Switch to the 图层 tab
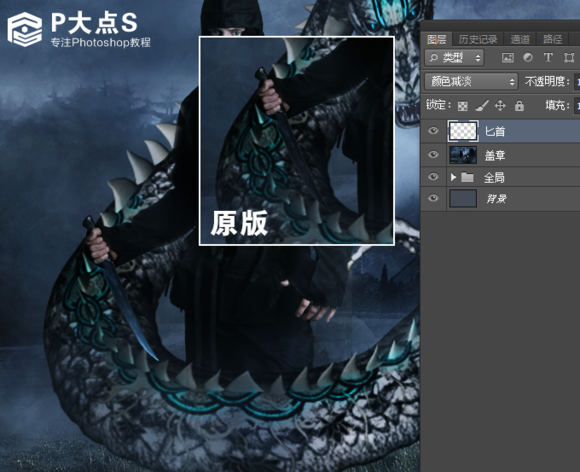The width and height of the screenshot is (580, 472). (x=436, y=39)
